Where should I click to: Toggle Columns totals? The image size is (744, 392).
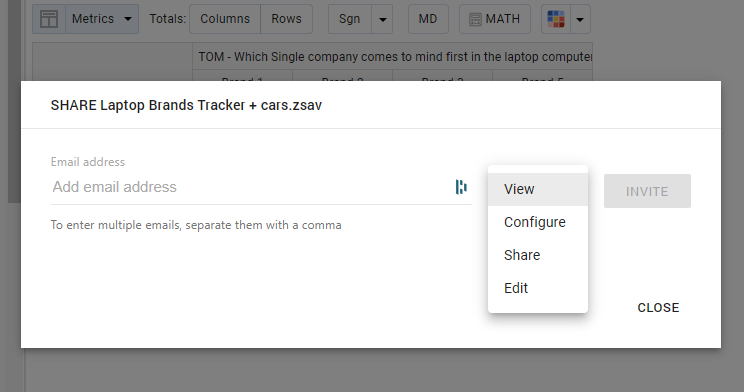225,19
